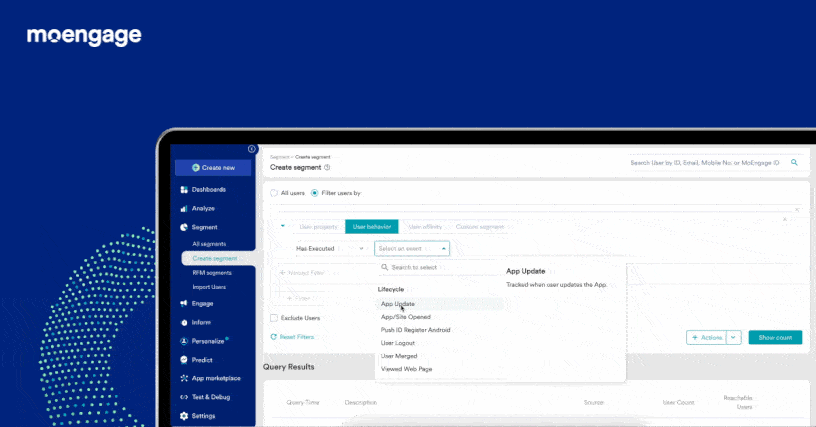Remove the filter row with inner X
This screenshot has height=427, width=816.
[x=785, y=219]
